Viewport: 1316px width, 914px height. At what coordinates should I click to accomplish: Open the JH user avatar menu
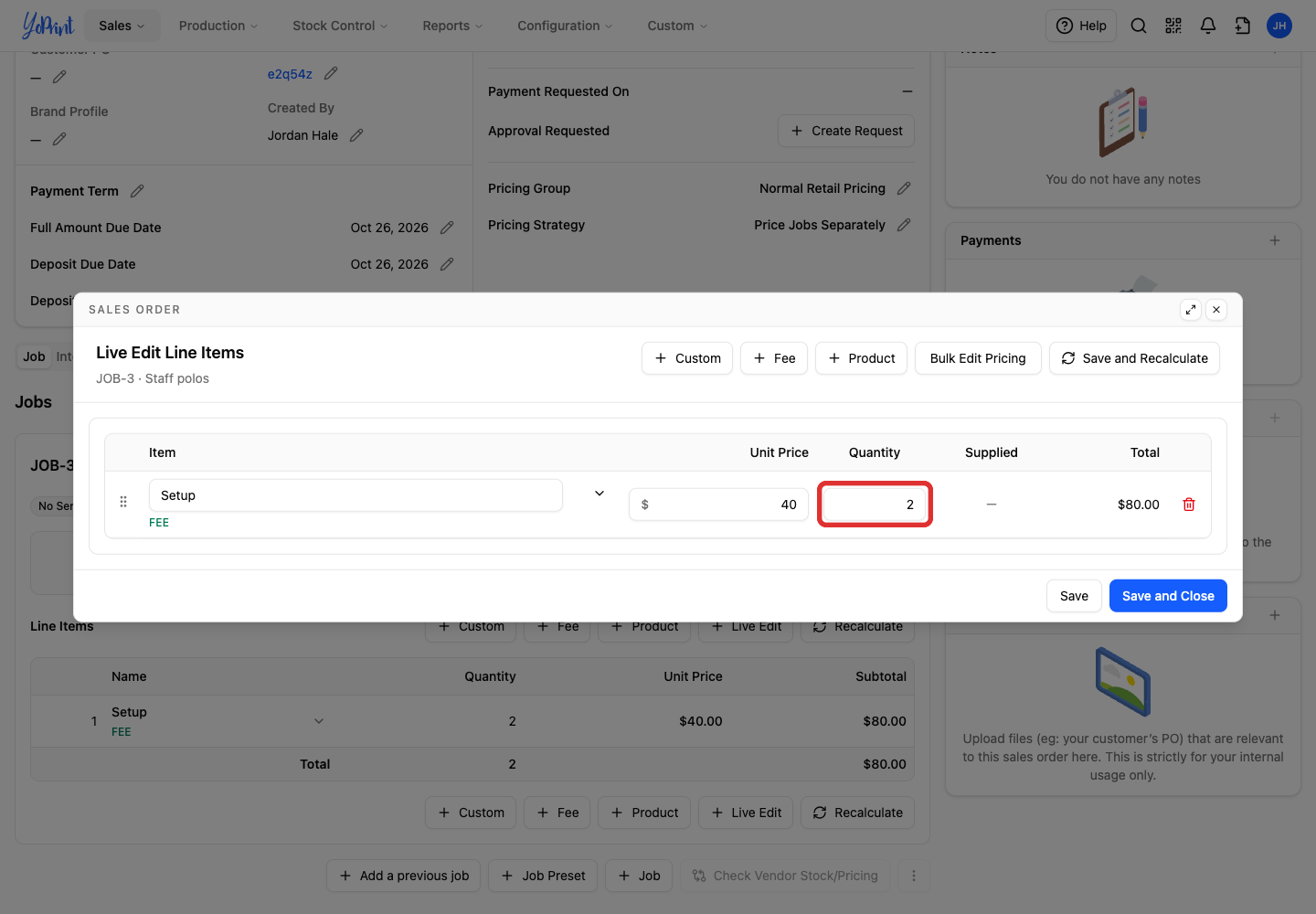point(1279,26)
